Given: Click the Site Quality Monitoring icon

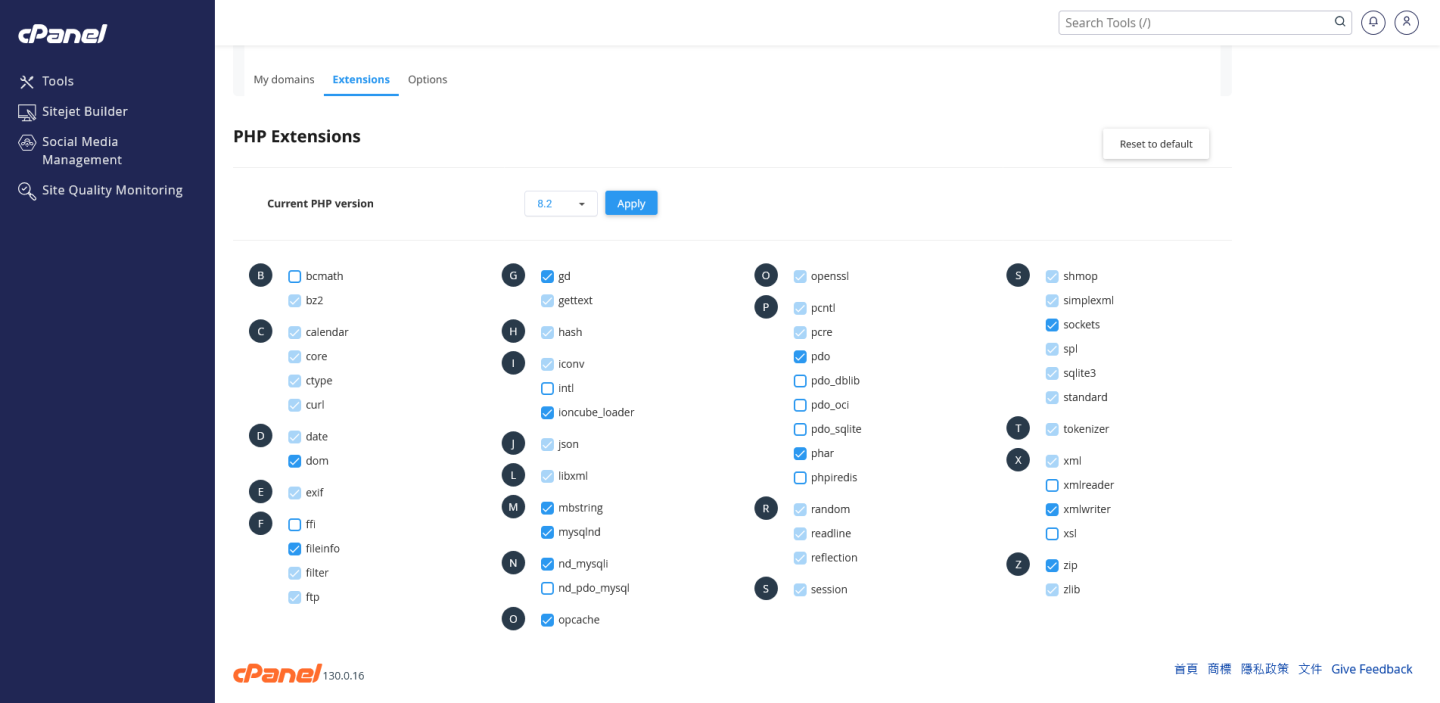Looking at the screenshot, I should [27, 191].
